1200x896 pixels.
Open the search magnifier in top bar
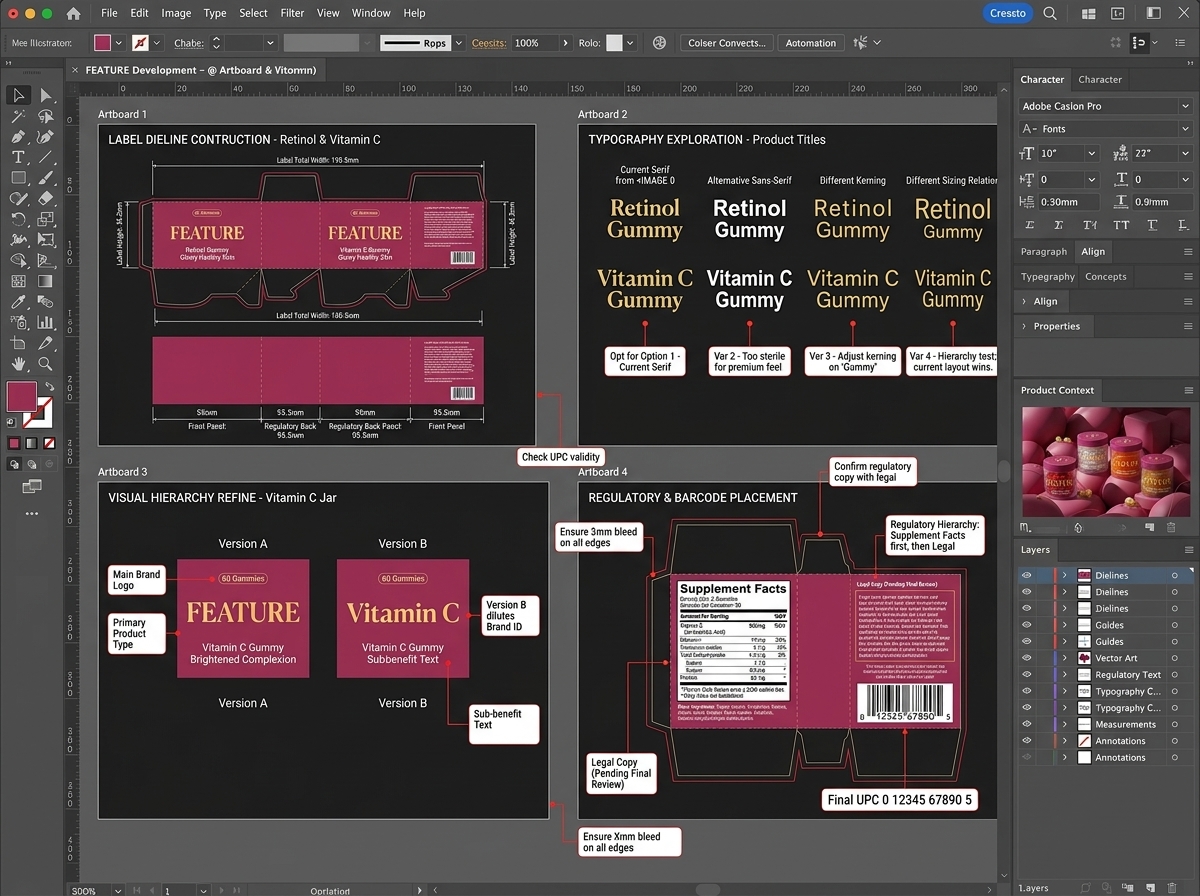click(1050, 13)
